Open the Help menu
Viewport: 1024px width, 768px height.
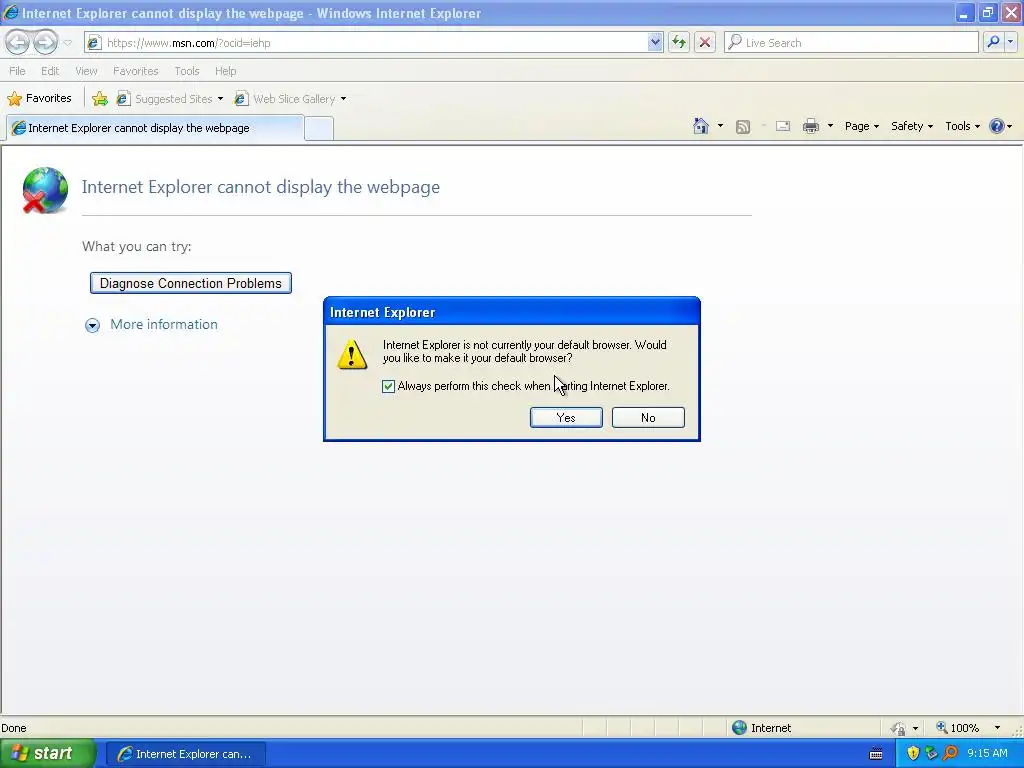tap(225, 71)
